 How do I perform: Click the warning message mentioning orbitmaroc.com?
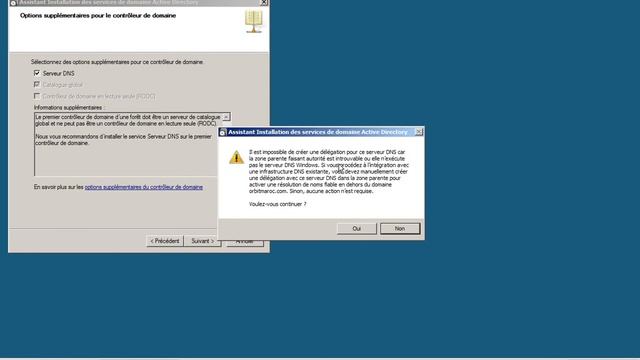(x=329, y=171)
